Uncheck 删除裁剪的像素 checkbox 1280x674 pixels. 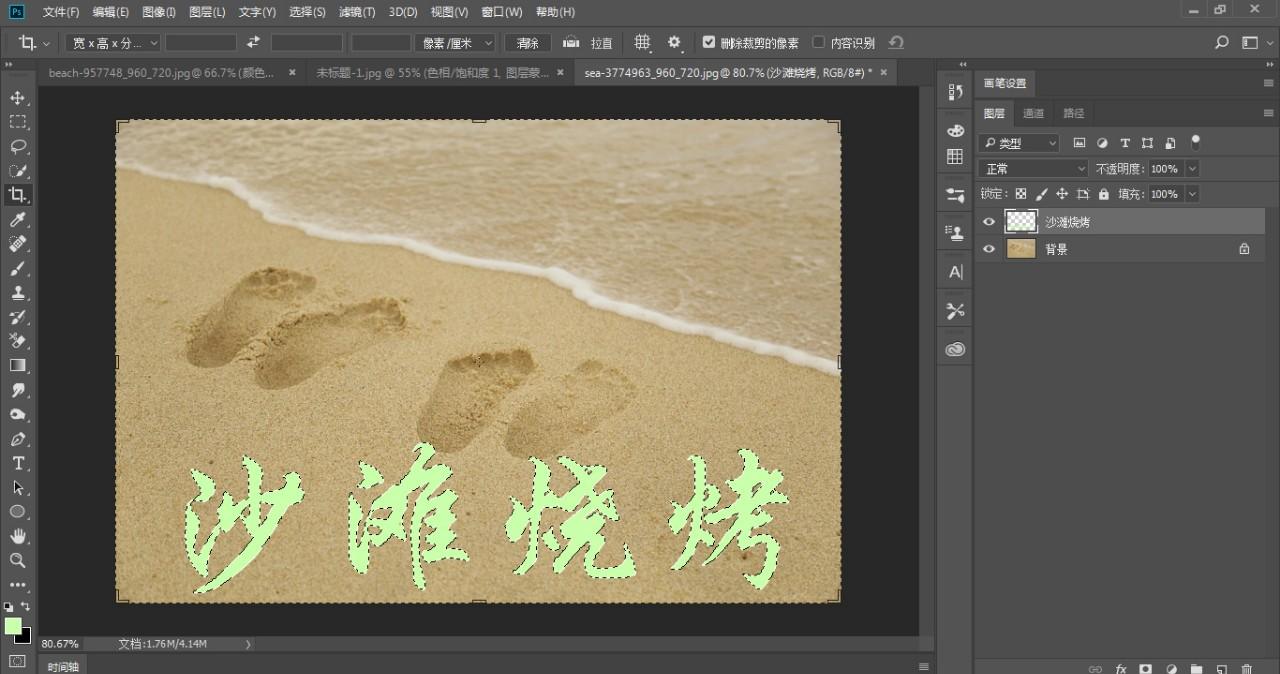point(709,43)
